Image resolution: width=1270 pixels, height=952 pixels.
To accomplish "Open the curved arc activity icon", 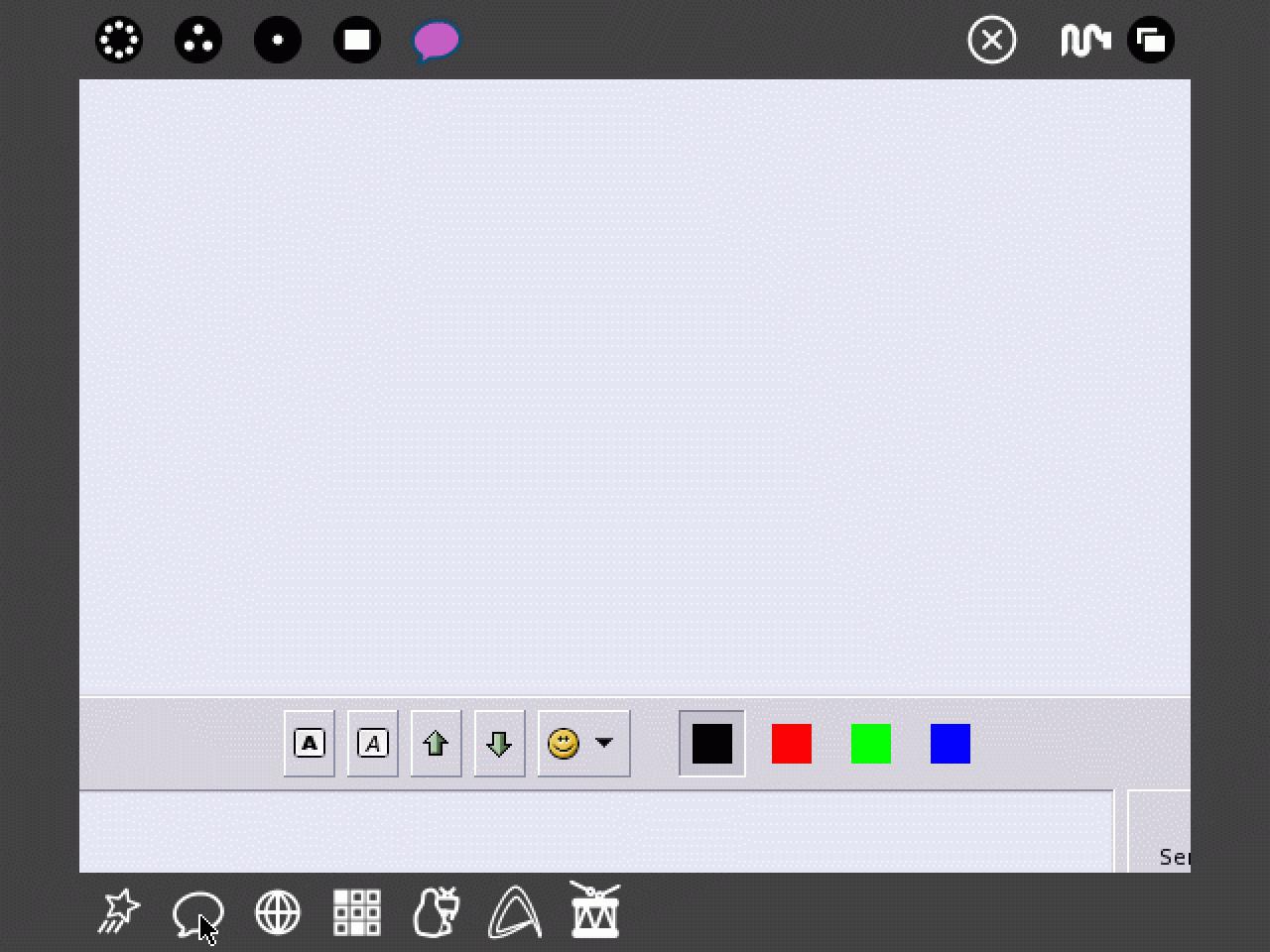I will (516, 912).
